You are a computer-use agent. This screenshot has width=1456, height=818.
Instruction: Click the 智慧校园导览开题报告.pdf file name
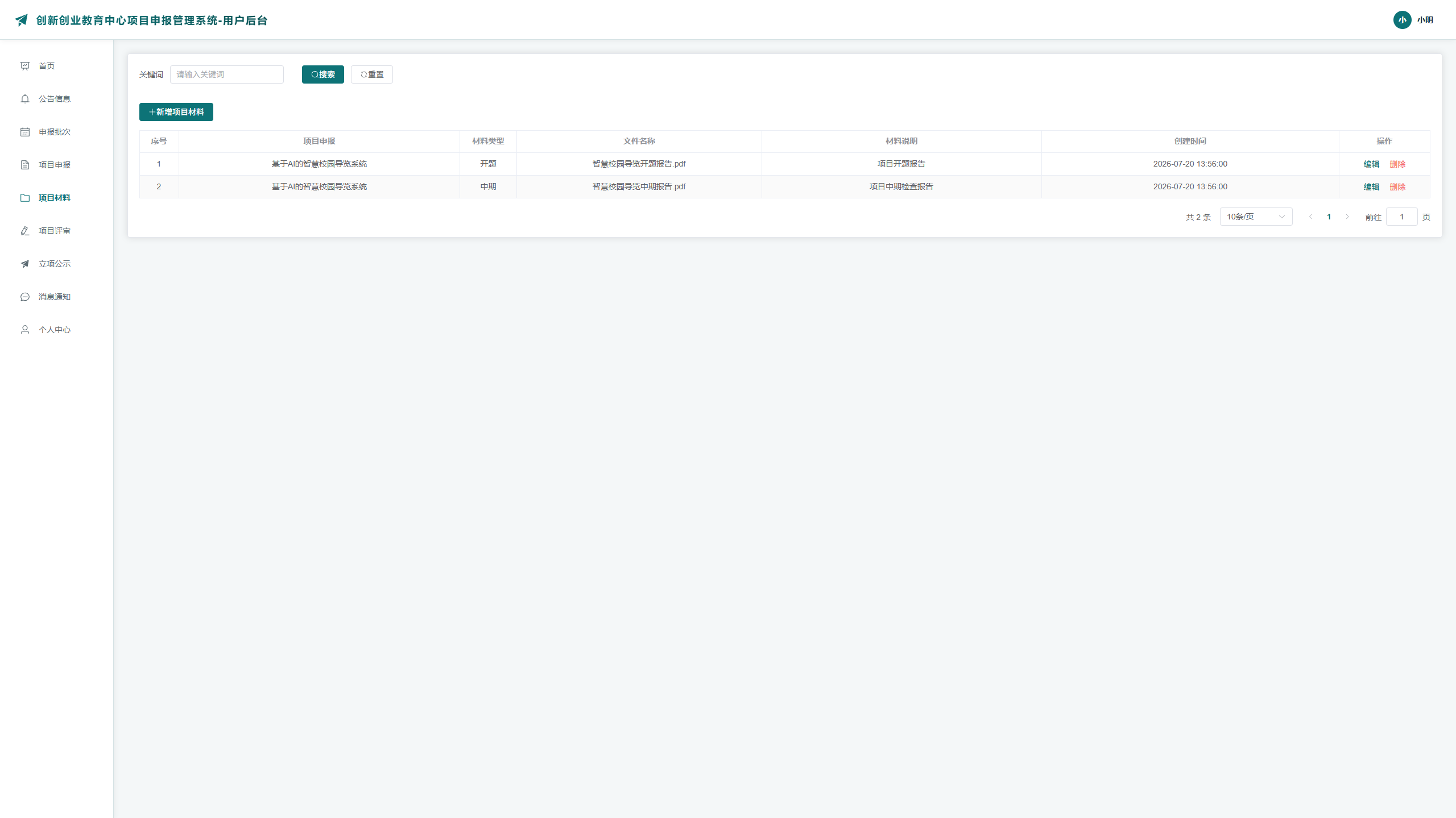[639, 164]
